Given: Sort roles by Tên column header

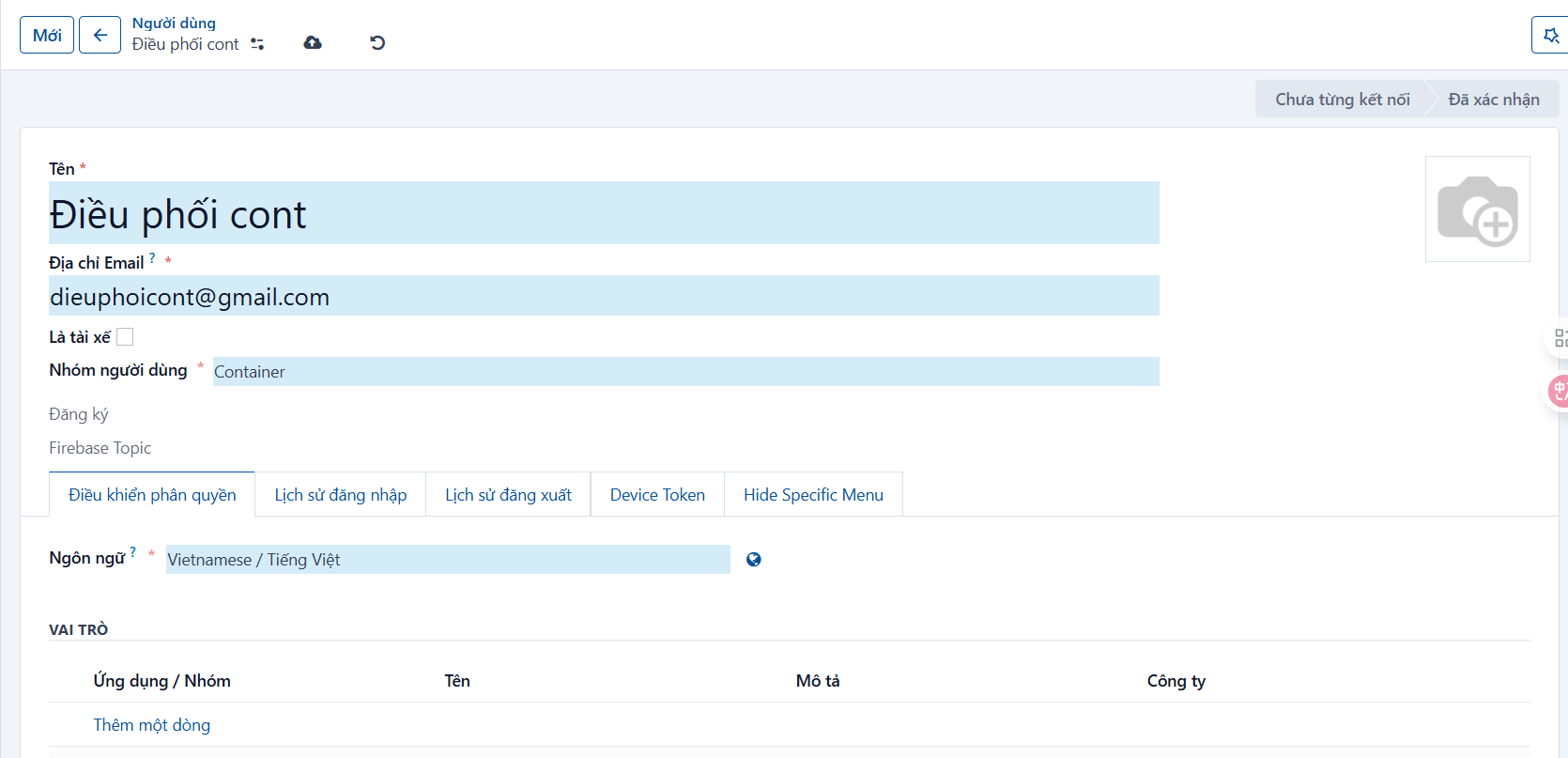Looking at the screenshot, I should point(457,681).
